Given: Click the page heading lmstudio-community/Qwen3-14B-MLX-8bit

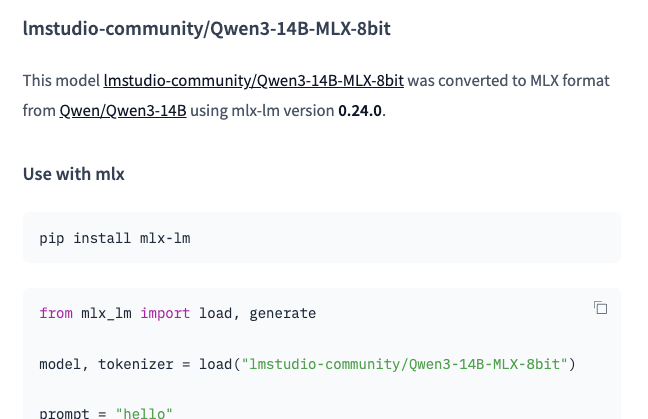Looking at the screenshot, I should pos(207,29).
